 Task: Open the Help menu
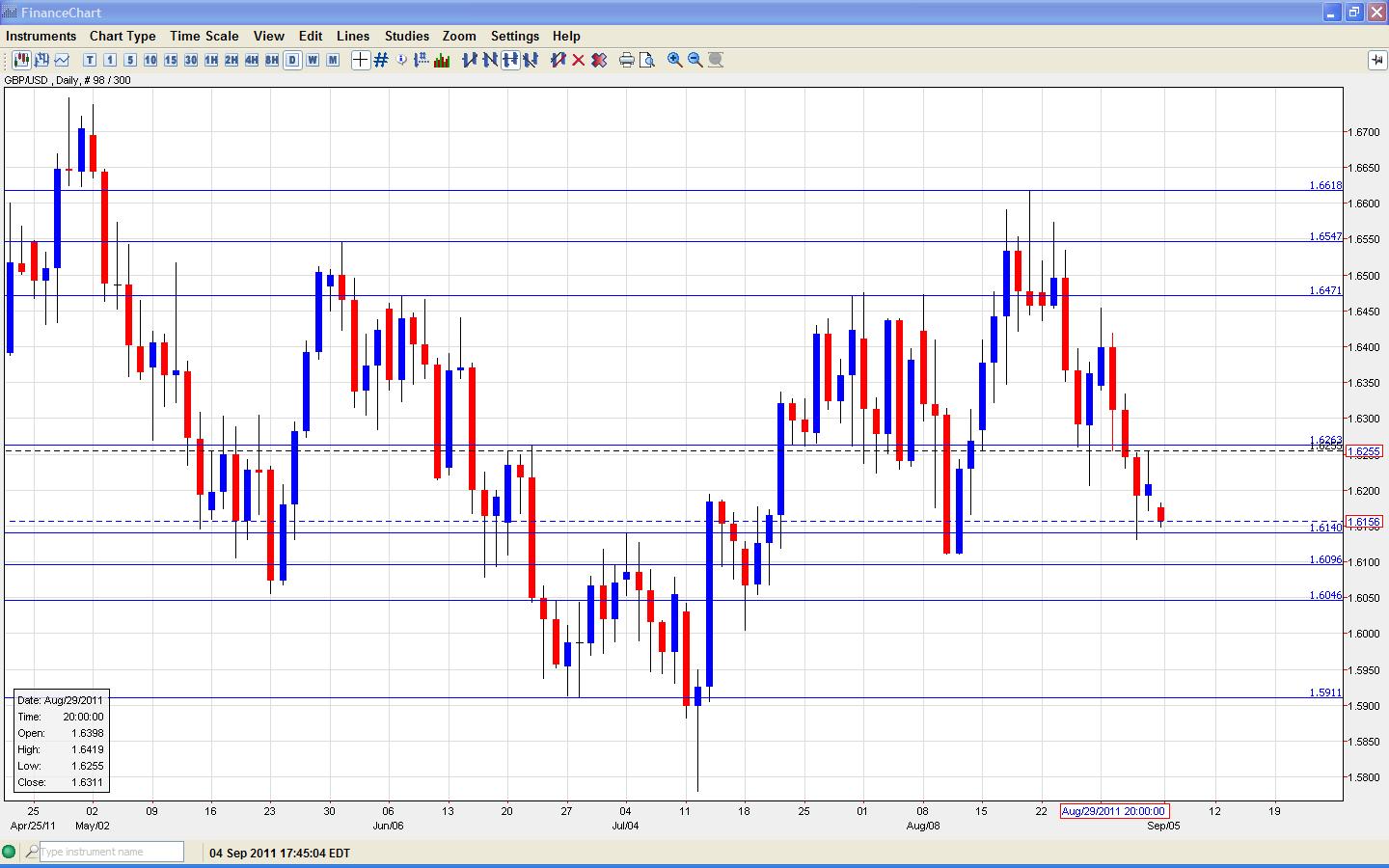(566, 36)
